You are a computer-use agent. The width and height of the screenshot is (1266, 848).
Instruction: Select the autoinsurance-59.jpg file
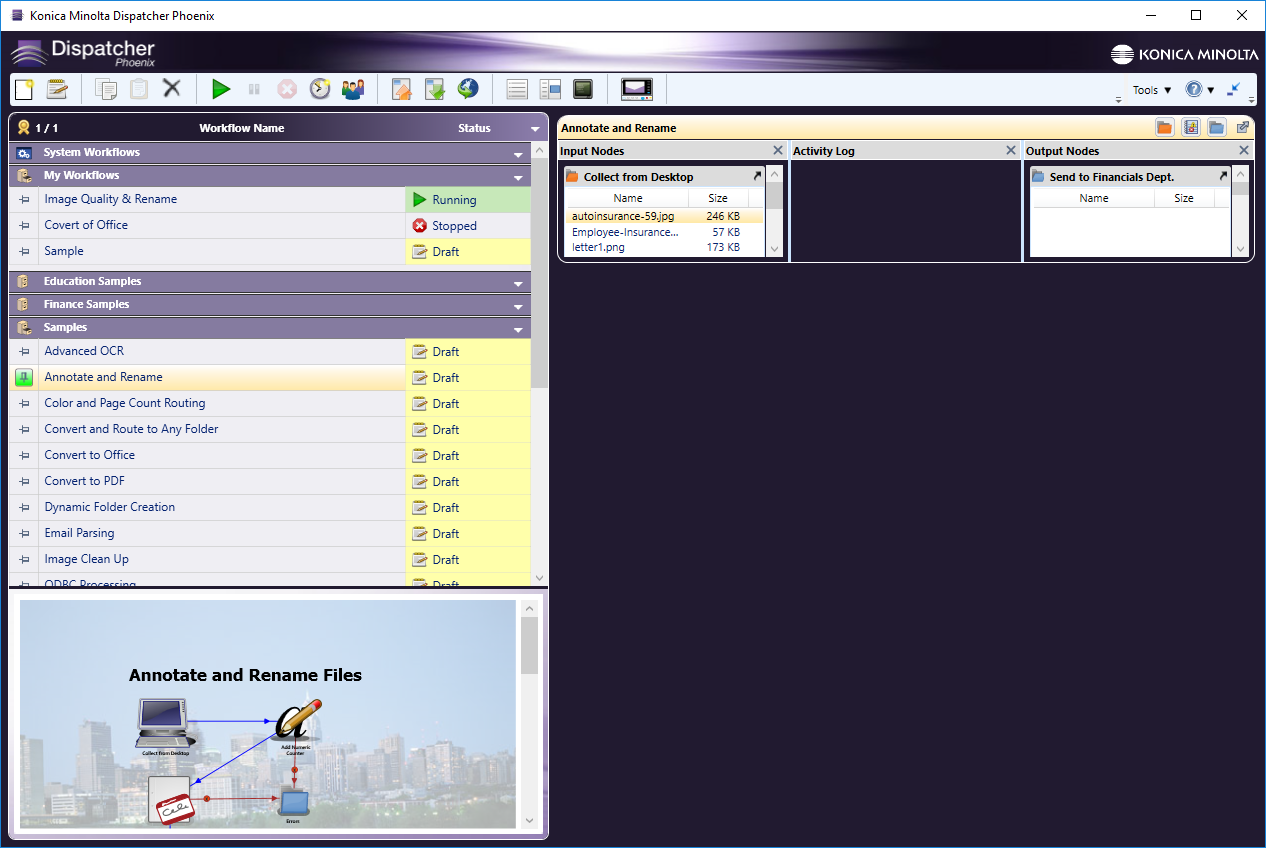664,216
